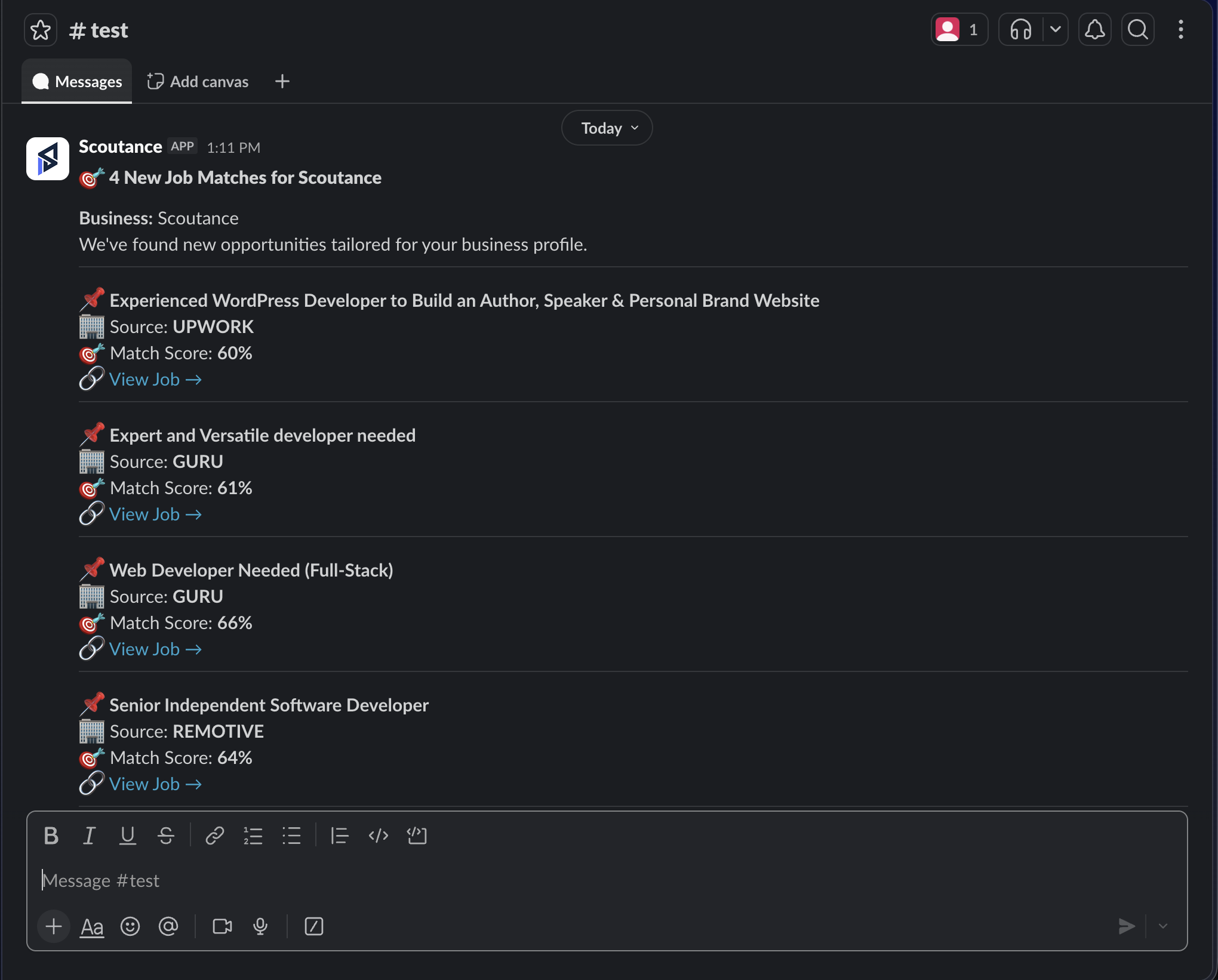Open huddle options dropdown arrow
This screenshot has height=980, width=1218.
[x=1056, y=29]
